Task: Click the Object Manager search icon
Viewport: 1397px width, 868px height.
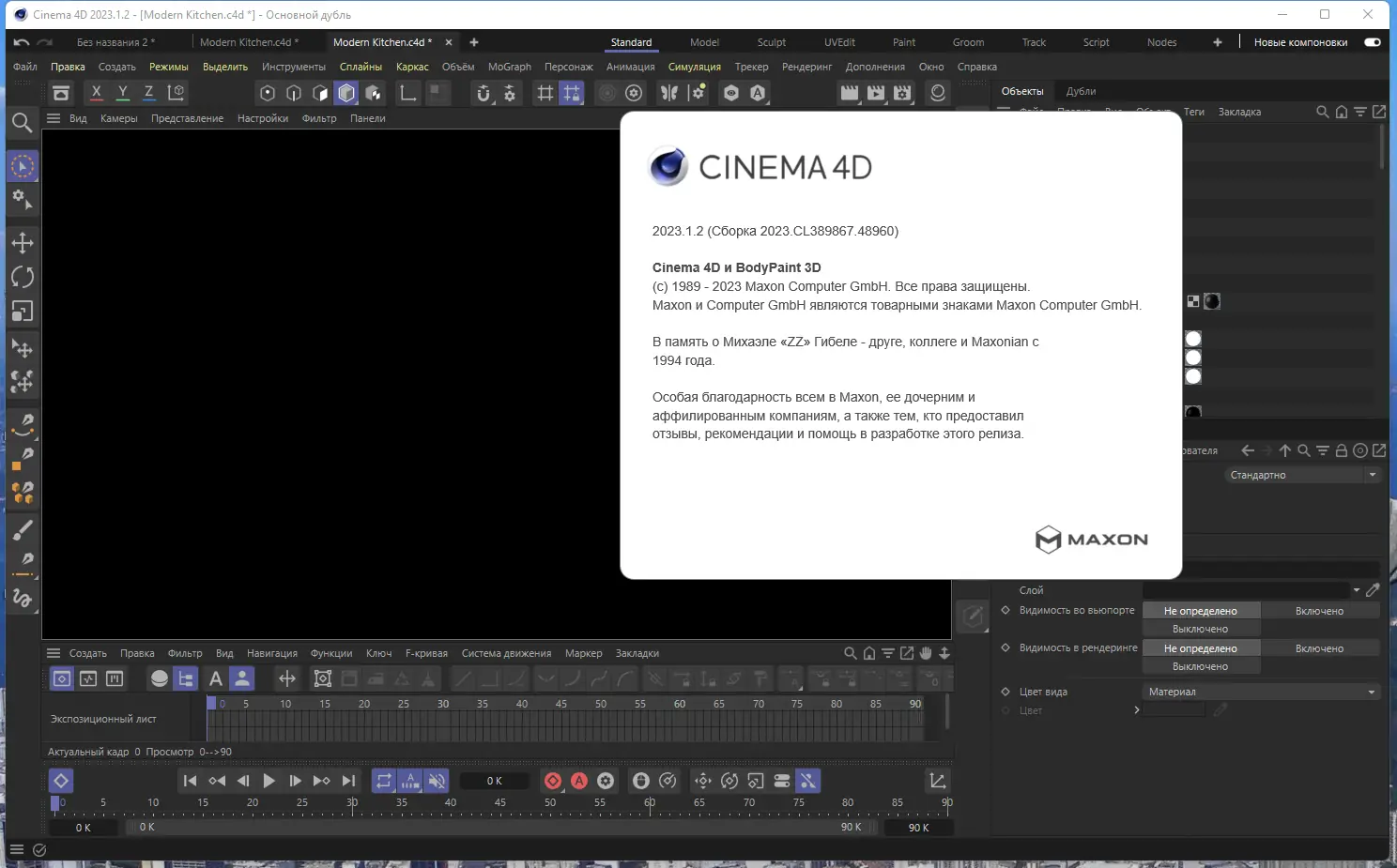Action: click(x=1323, y=112)
